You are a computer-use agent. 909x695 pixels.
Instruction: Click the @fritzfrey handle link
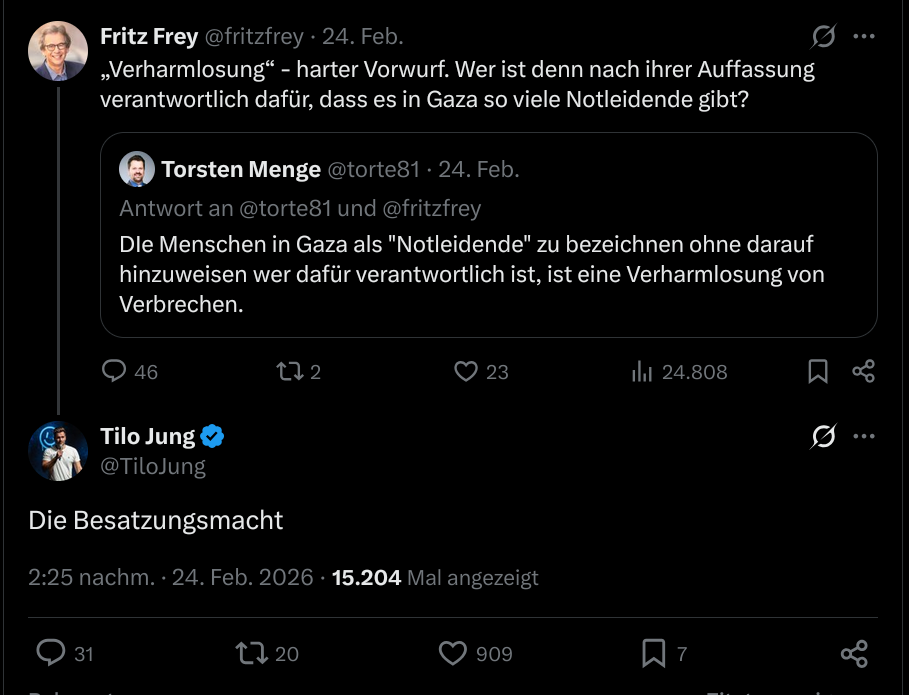pos(254,37)
